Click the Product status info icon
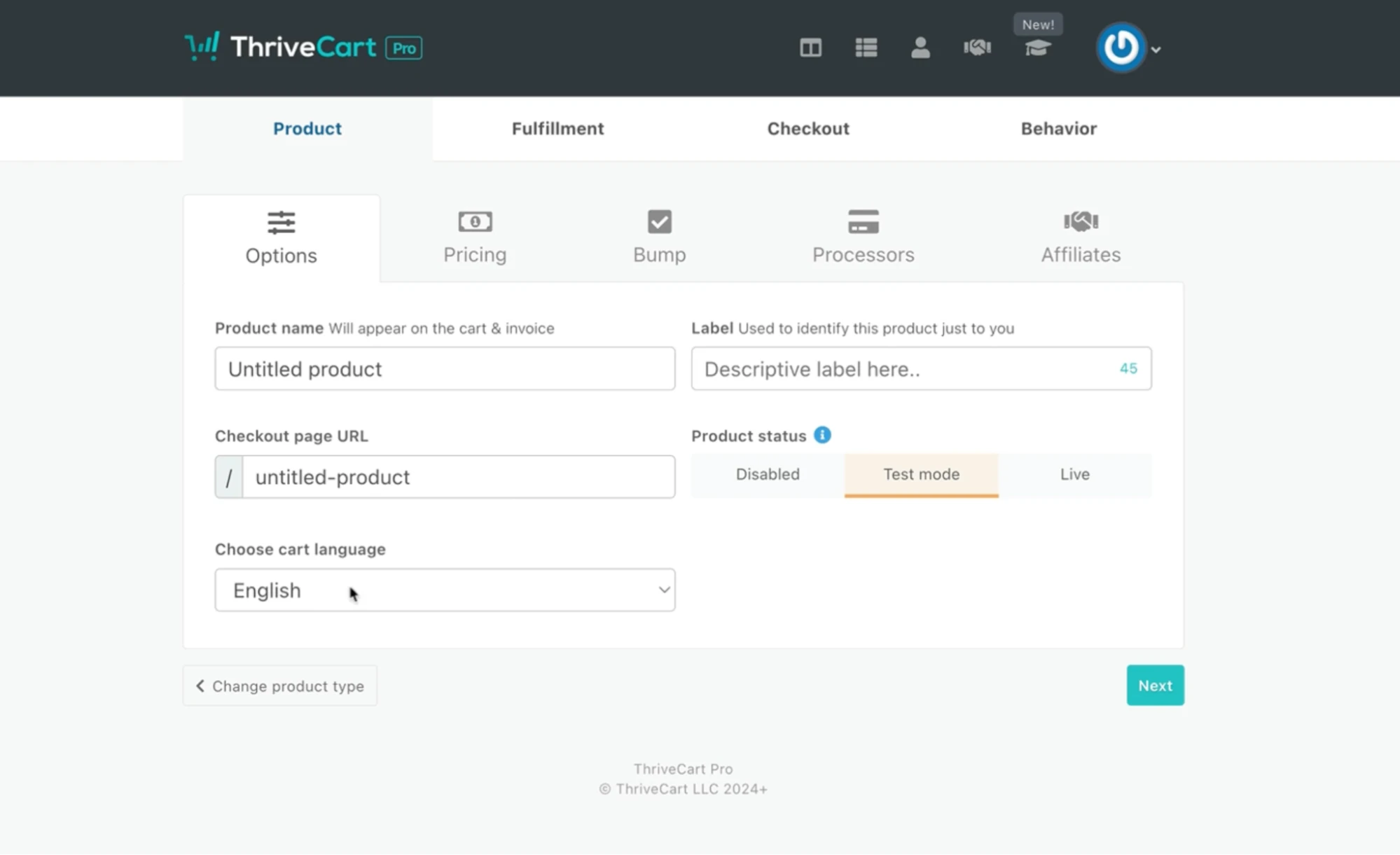 coord(822,435)
